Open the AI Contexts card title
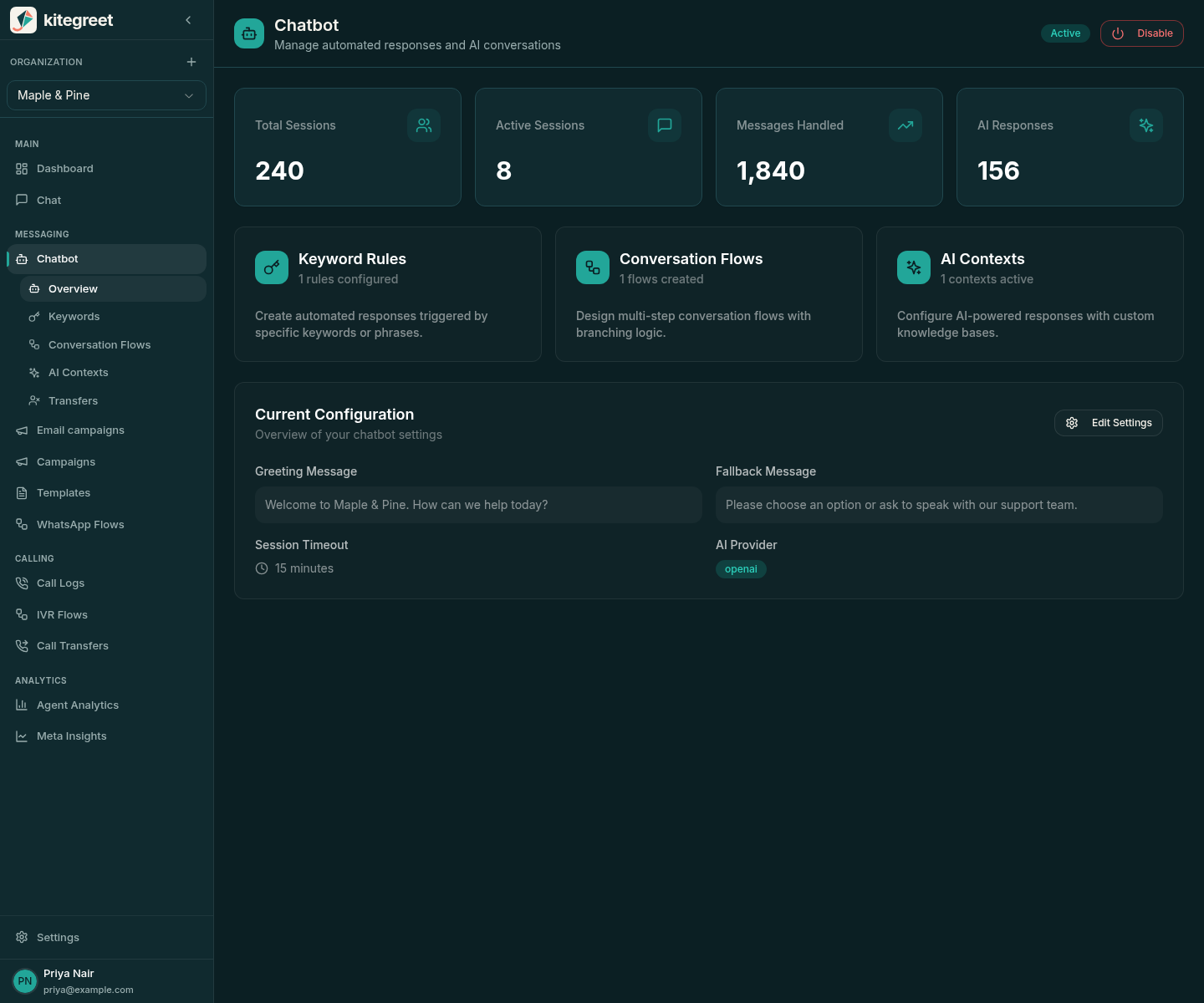Viewport: 1204px width, 1003px height. [x=982, y=259]
